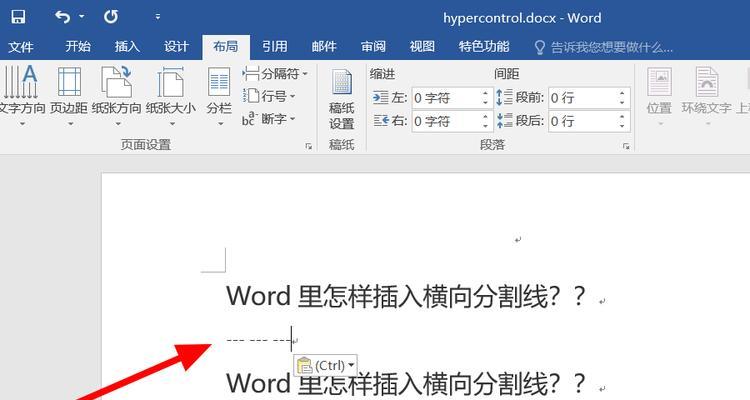This screenshot has width=750, height=400.
Task: Switch to the 开始 tab
Action: [78, 46]
